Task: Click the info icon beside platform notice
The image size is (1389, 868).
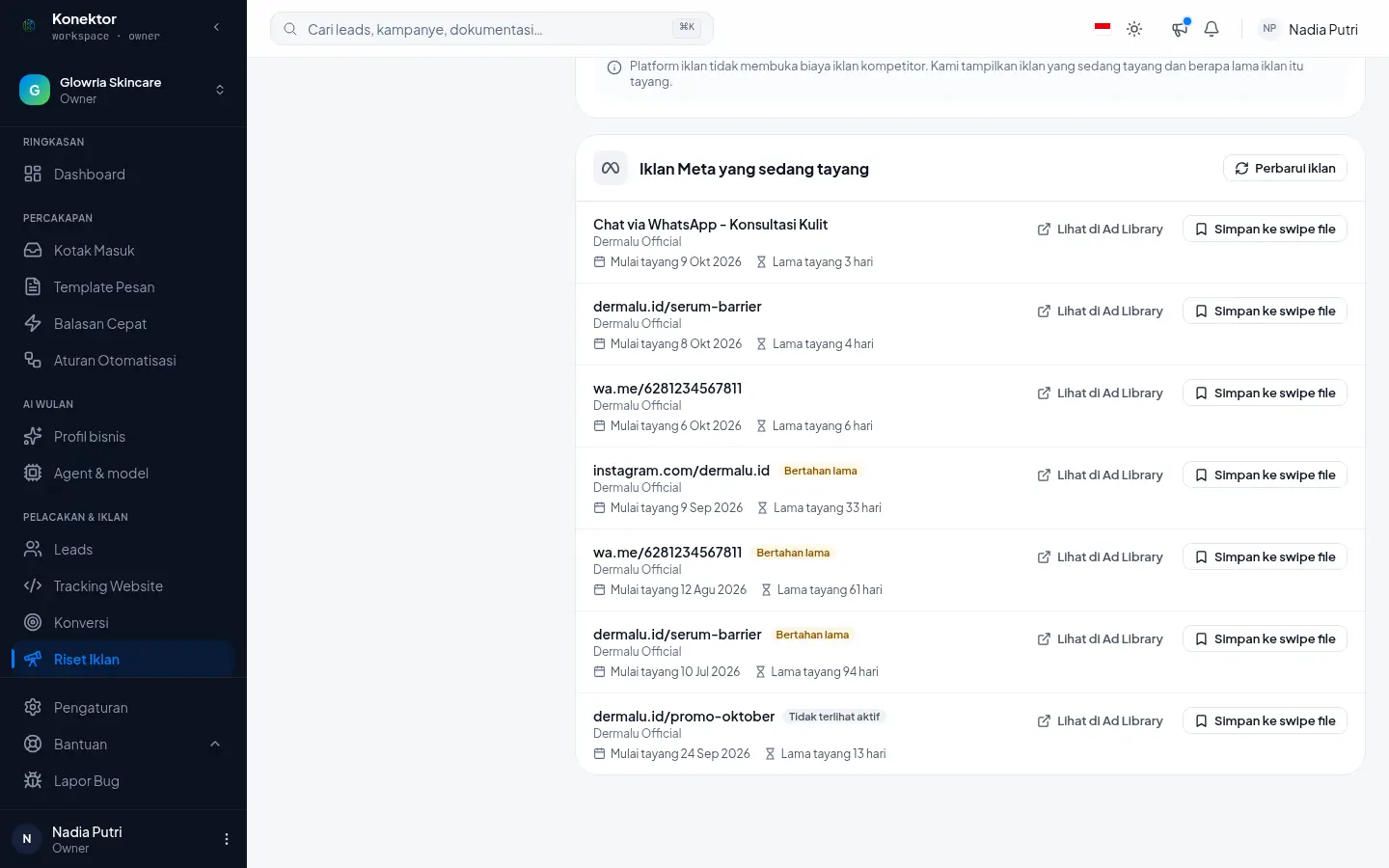Action: [x=613, y=68]
